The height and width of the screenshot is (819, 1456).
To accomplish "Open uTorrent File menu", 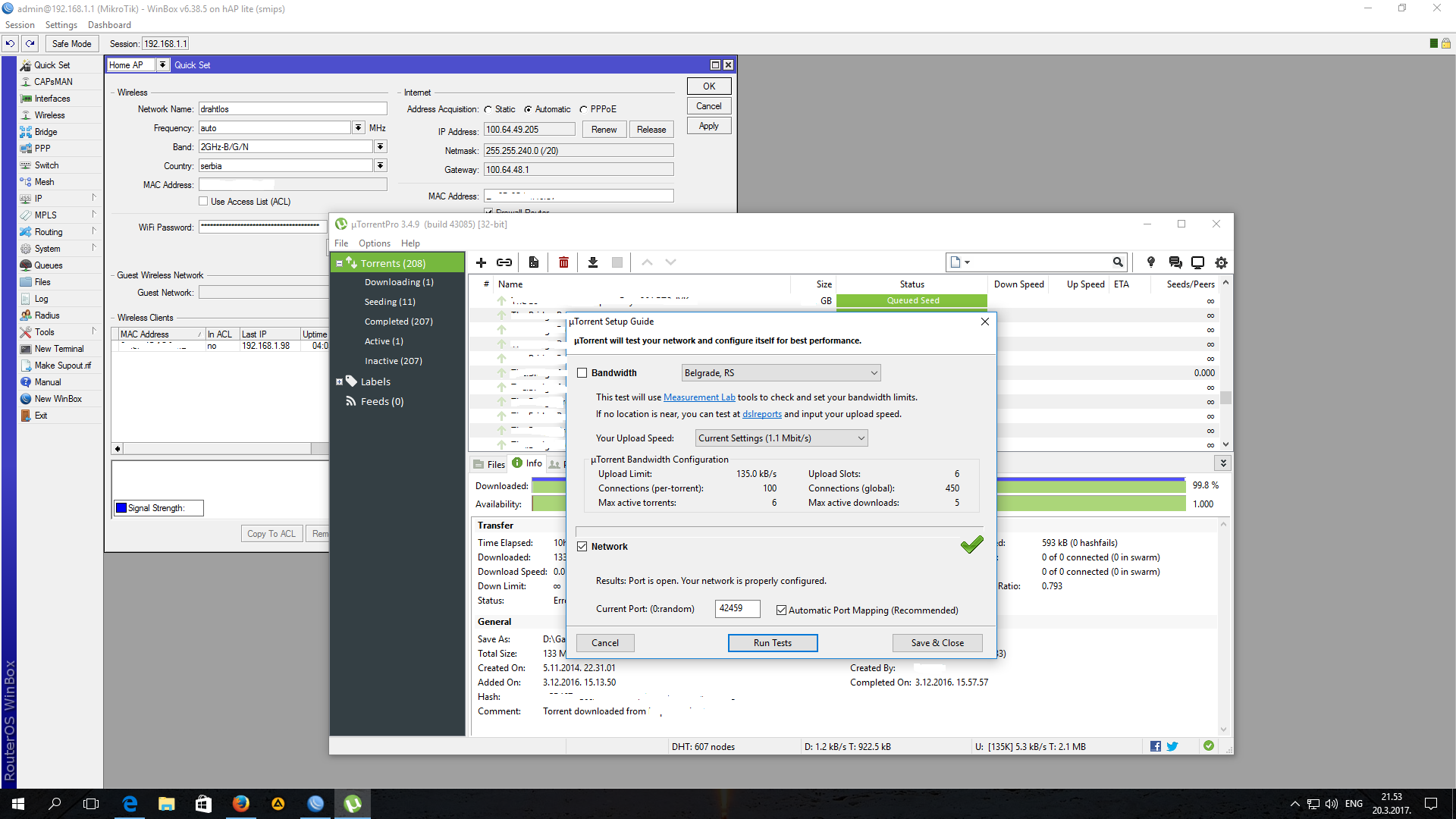I will click(341, 243).
